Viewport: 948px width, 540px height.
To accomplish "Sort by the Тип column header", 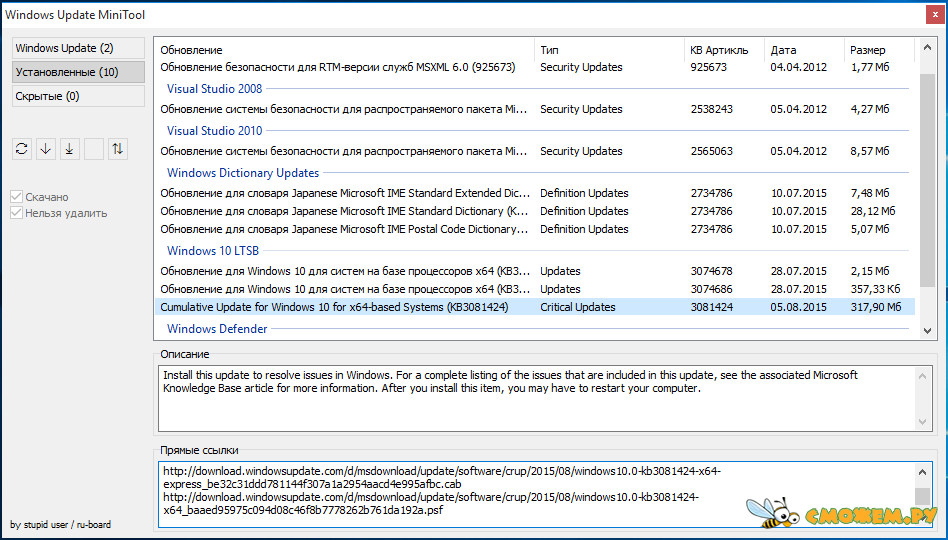I will [x=609, y=50].
